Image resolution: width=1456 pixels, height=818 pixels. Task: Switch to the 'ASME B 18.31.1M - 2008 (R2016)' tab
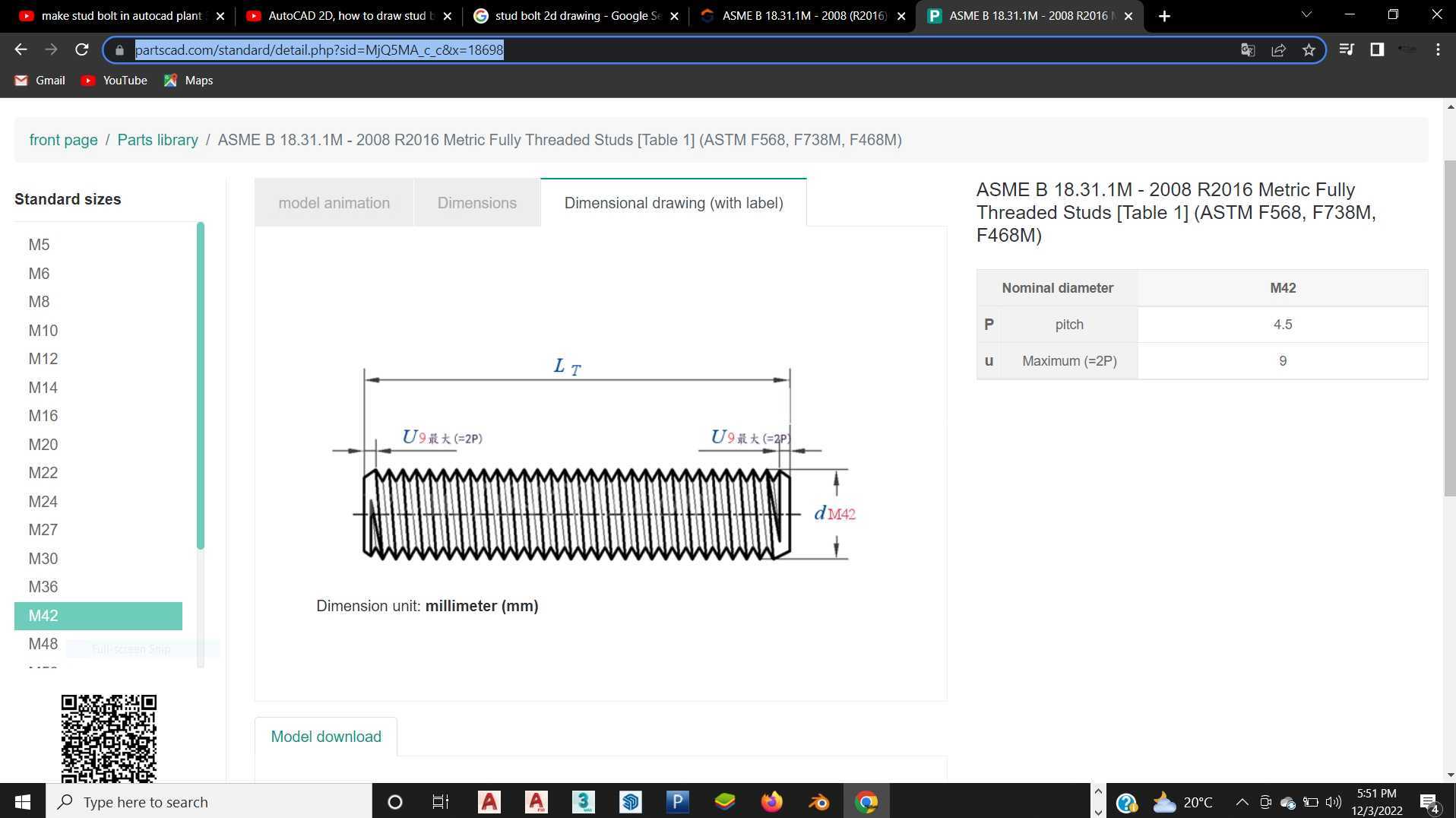[x=803, y=16]
